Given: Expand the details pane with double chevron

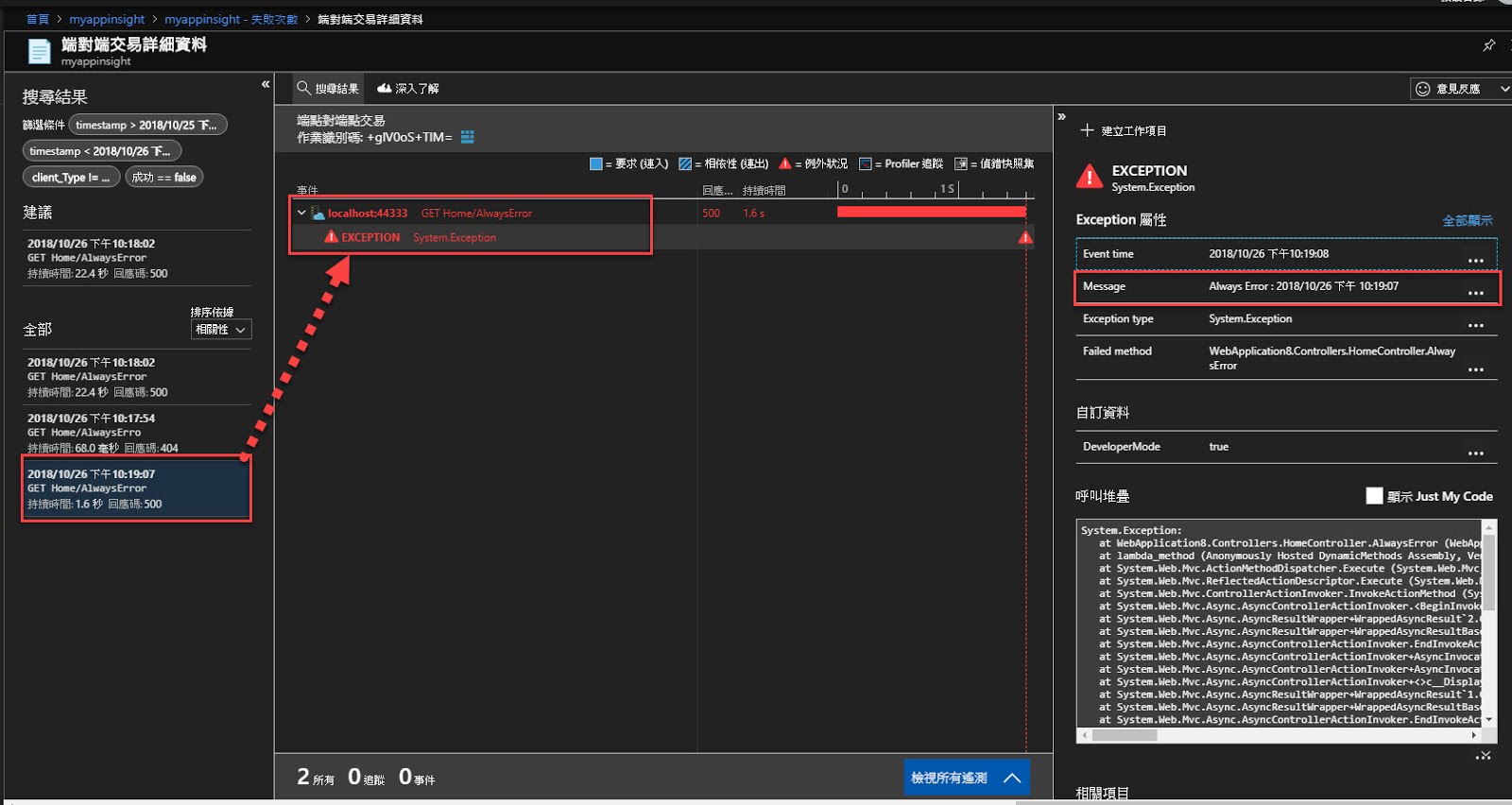Looking at the screenshot, I should [x=1061, y=116].
